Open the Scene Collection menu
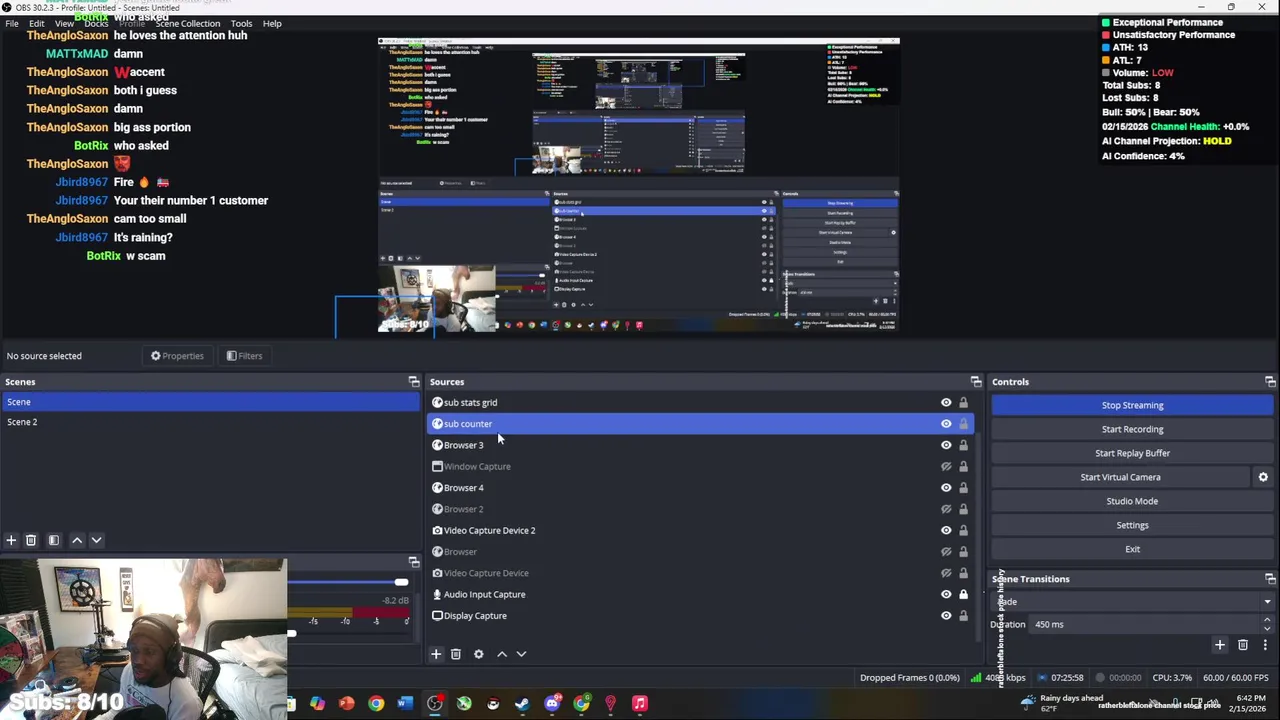This screenshot has height=720, width=1280. pos(187,23)
